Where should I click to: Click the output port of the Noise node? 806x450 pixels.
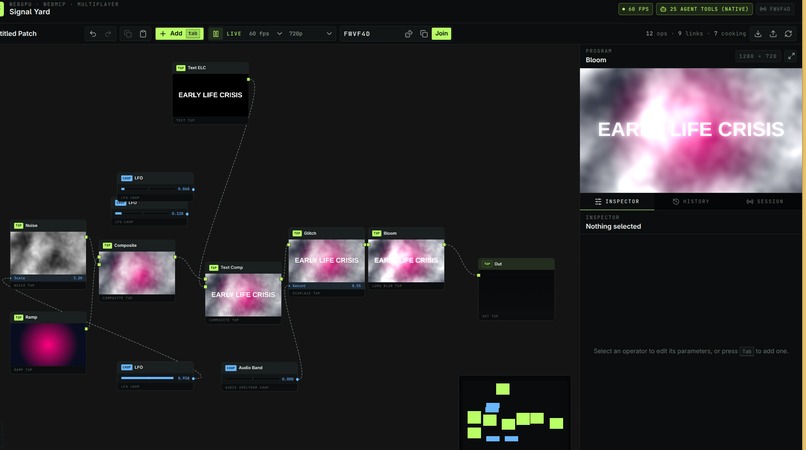click(86, 238)
